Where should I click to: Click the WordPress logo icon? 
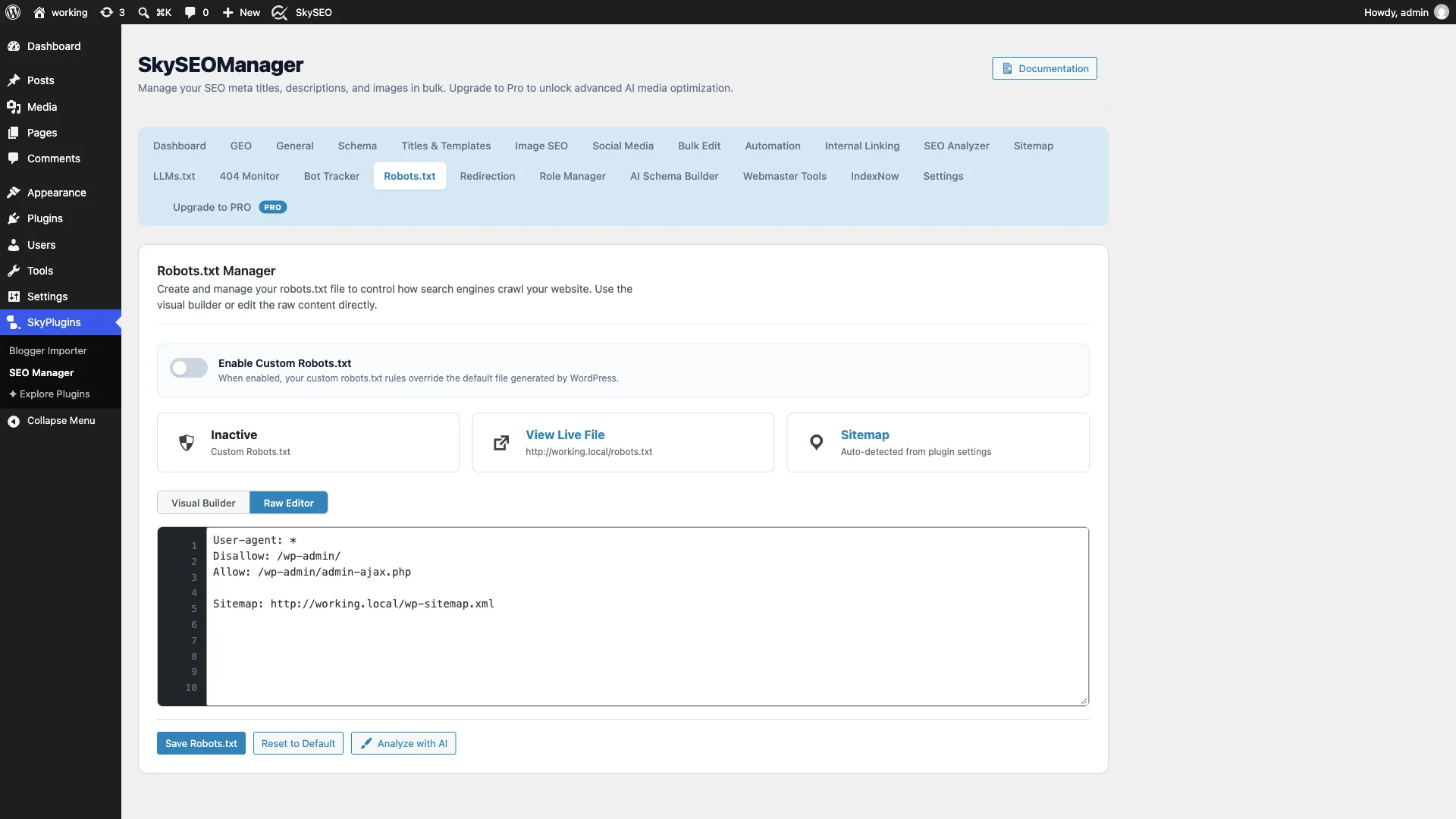coord(13,12)
